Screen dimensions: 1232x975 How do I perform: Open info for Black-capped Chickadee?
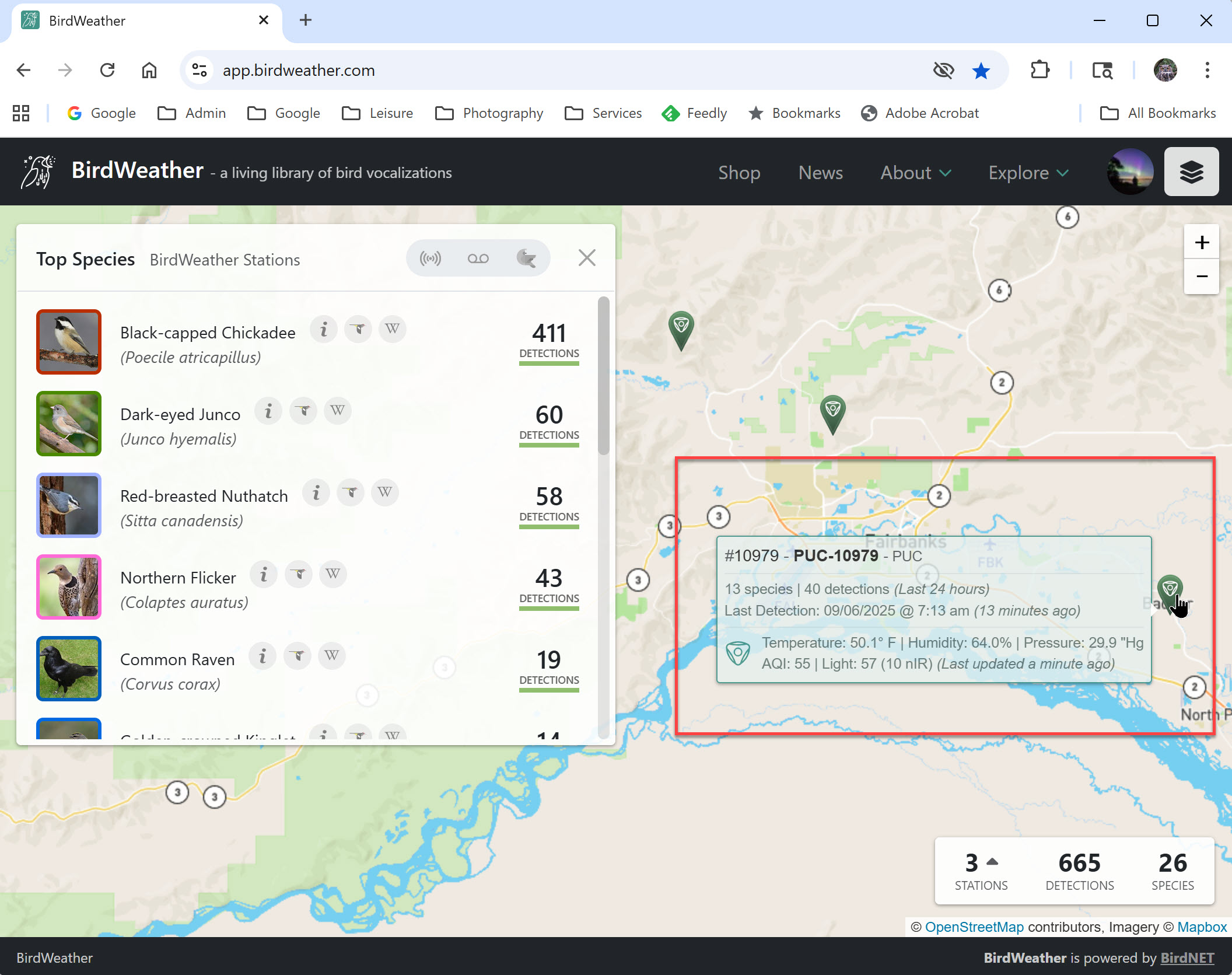(324, 329)
